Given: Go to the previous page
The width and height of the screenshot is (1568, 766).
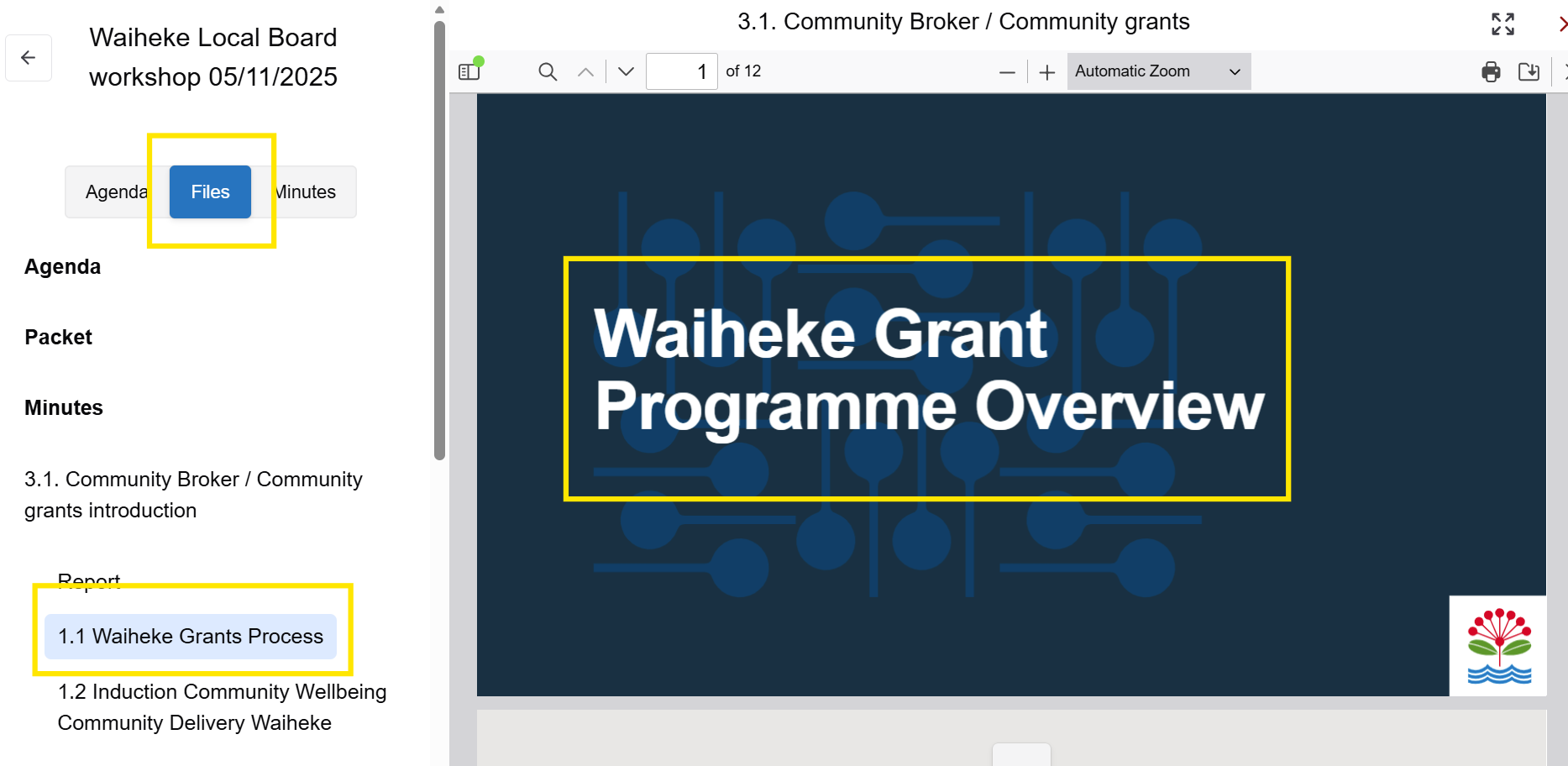Looking at the screenshot, I should pos(585,71).
